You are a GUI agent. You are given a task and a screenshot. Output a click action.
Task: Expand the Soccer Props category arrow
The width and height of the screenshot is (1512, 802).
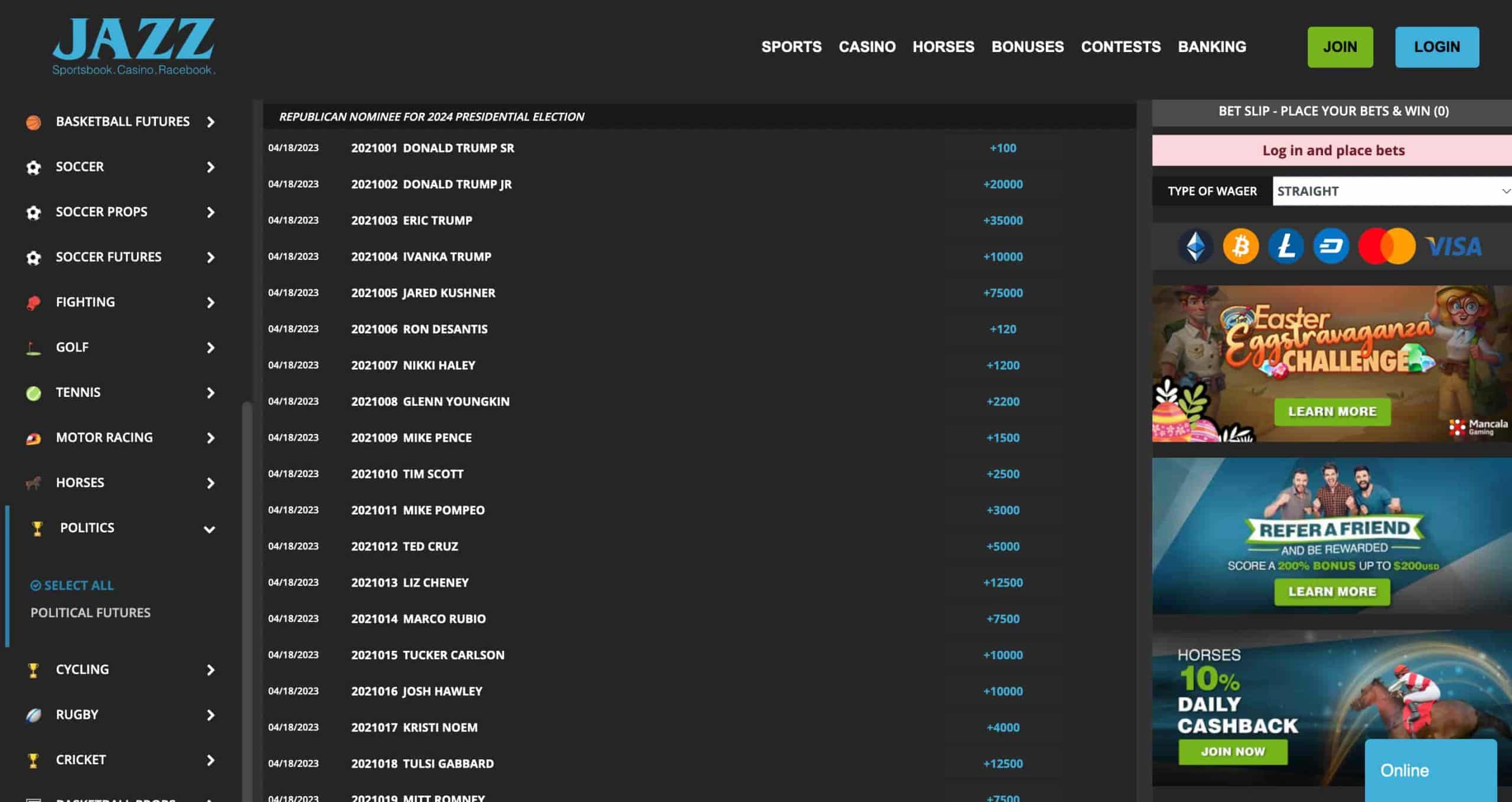click(x=211, y=213)
